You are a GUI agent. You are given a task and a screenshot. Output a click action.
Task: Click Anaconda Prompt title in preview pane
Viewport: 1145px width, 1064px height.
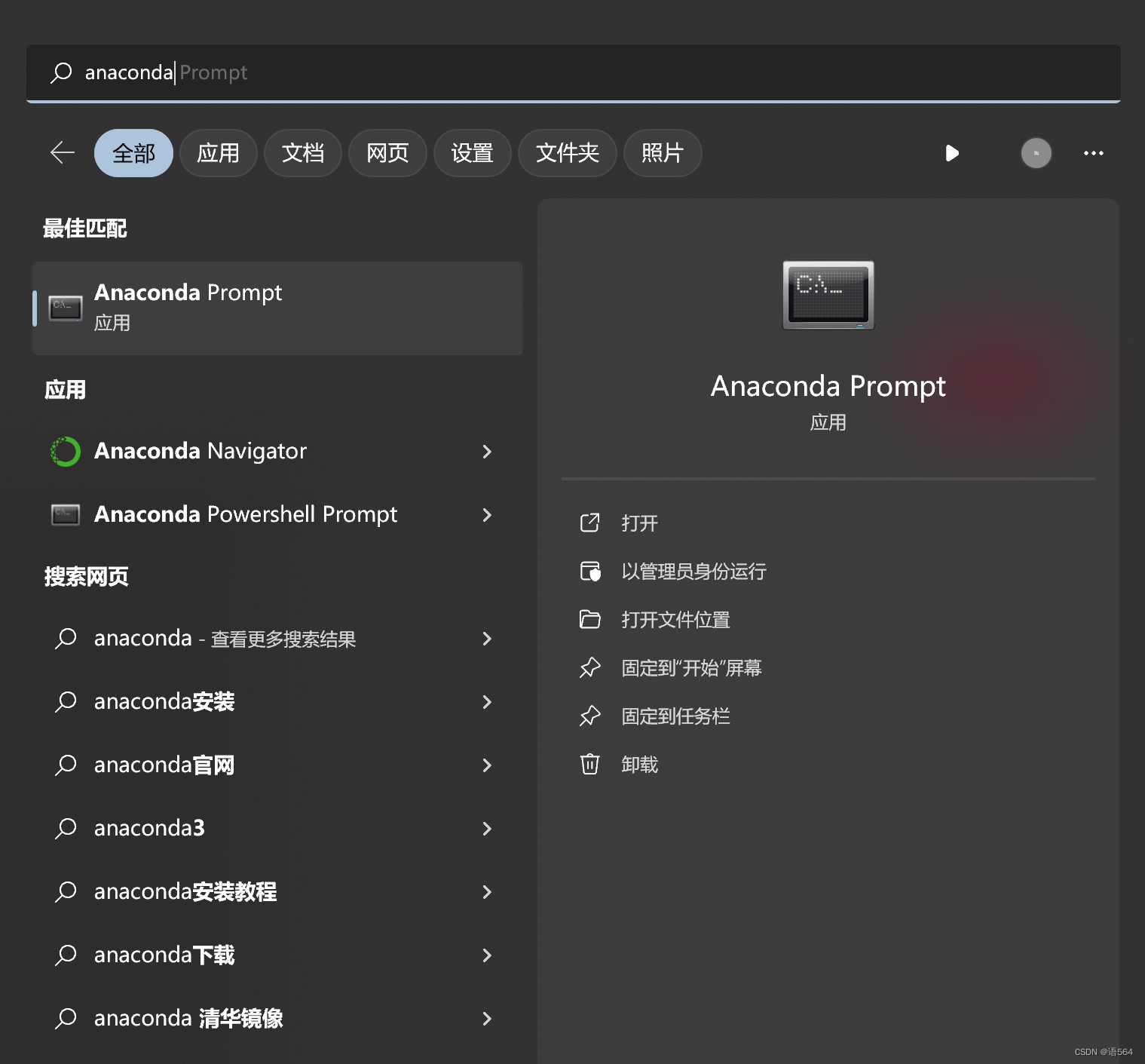pyautogui.click(x=828, y=386)
